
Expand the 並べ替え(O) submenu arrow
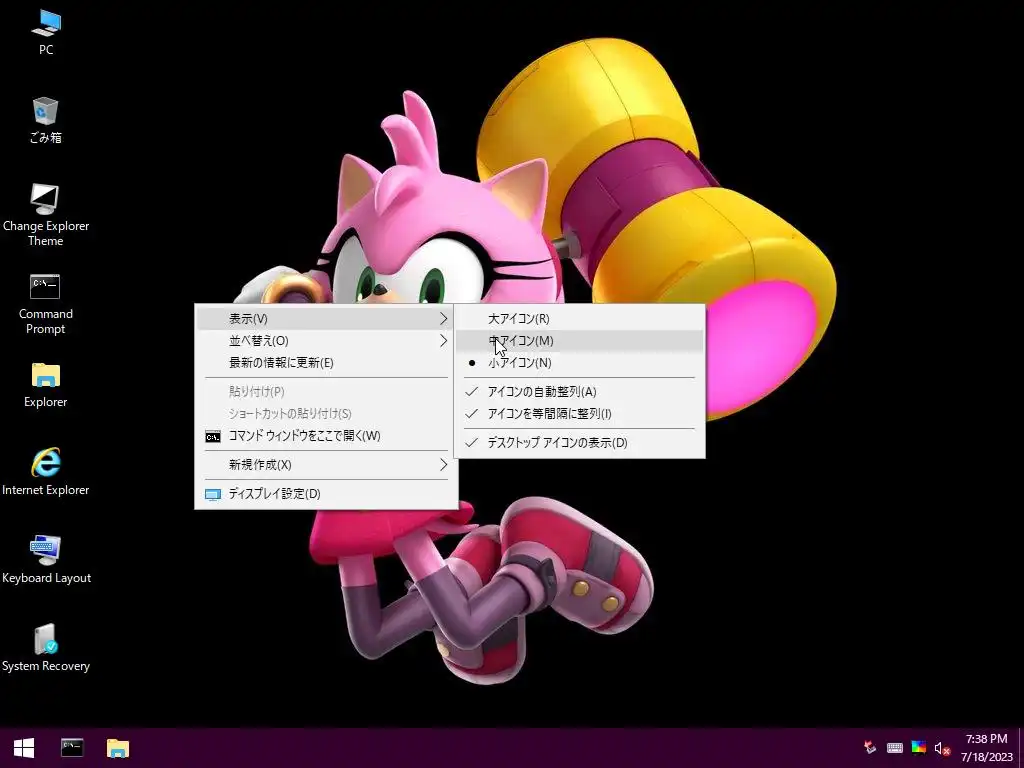443,341
